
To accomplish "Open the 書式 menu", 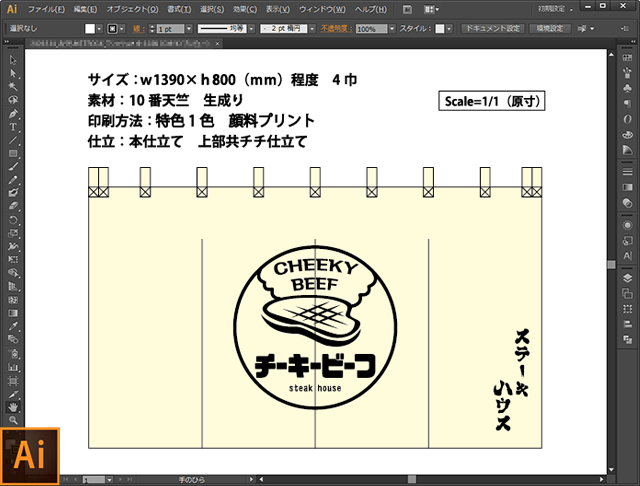I will tap(179, 9).
